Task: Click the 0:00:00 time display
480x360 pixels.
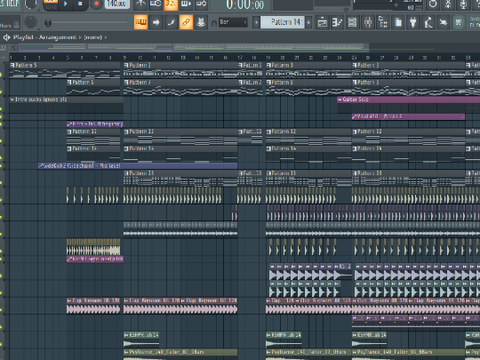Action: 245,5
